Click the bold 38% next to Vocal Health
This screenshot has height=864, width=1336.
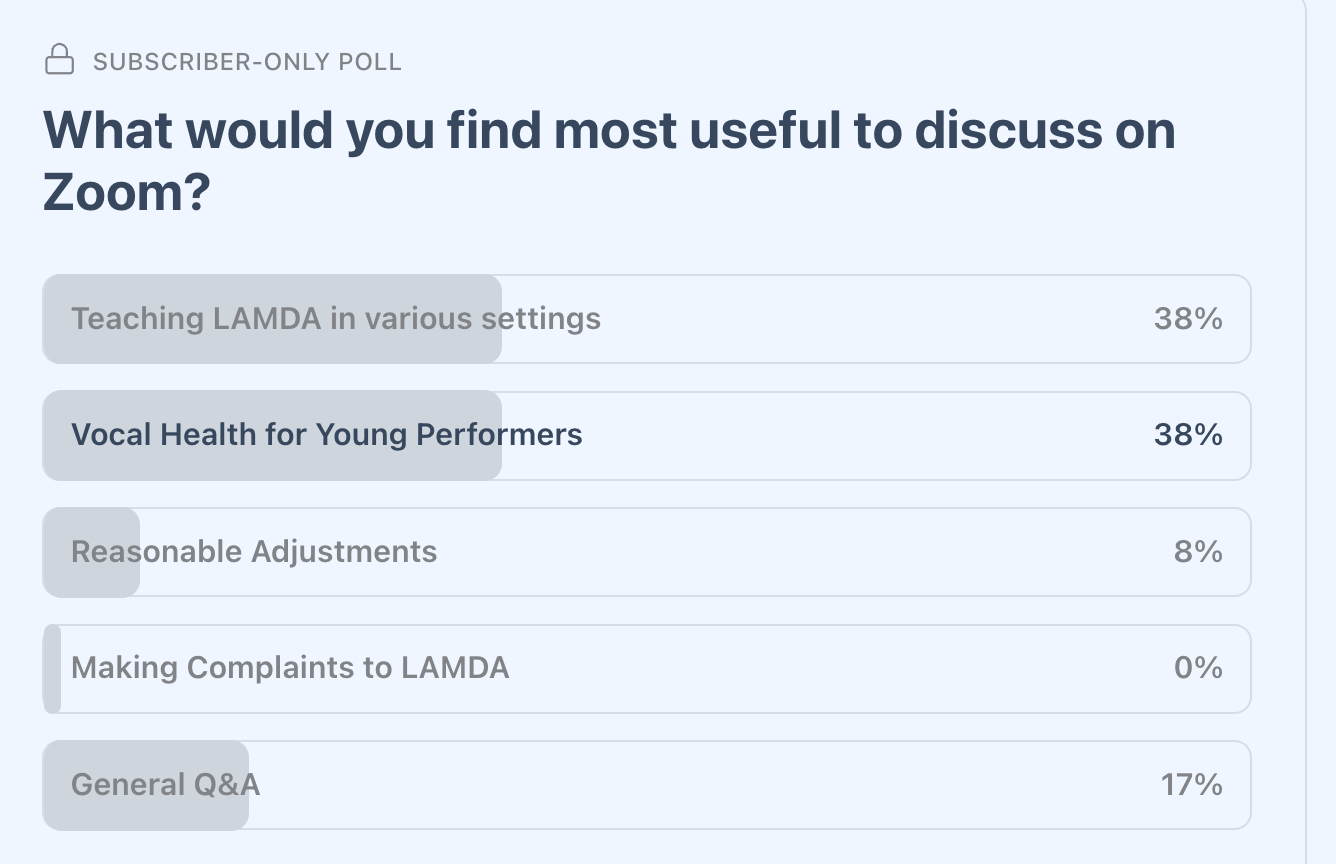pyautogui.click(x=1188, y=435)
